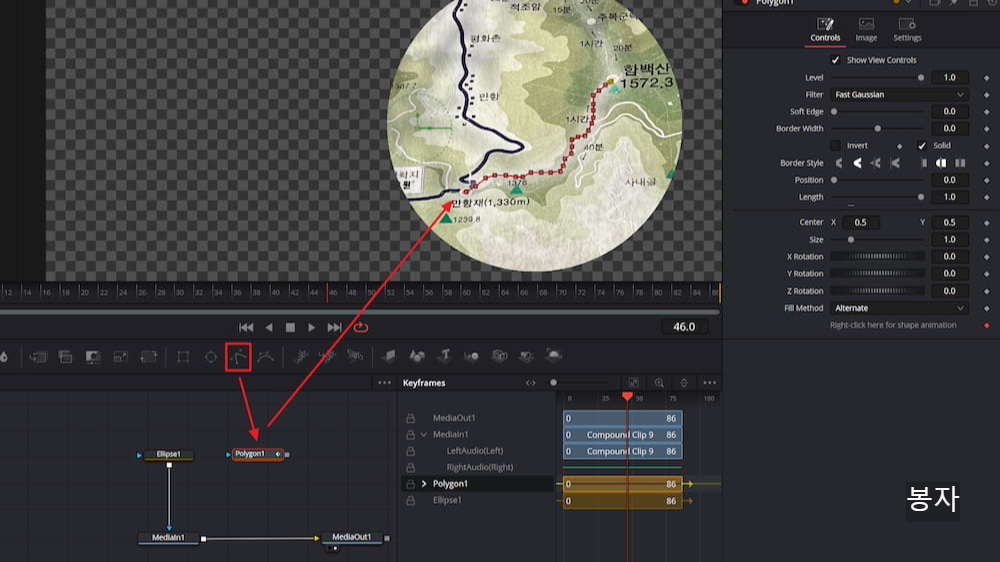Open Keyframes panel options menu
Screen dimensions: 1000x562
[x=709, y=383]
